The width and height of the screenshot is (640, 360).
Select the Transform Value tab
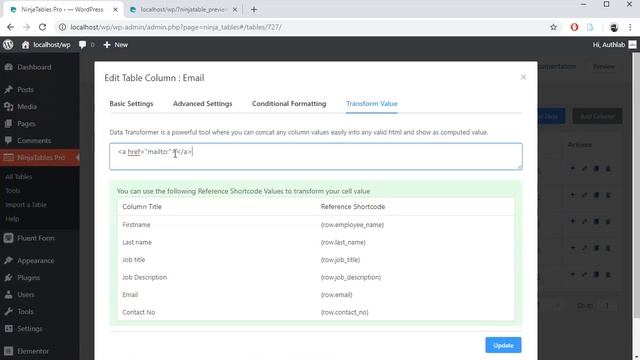pos(371,104)
